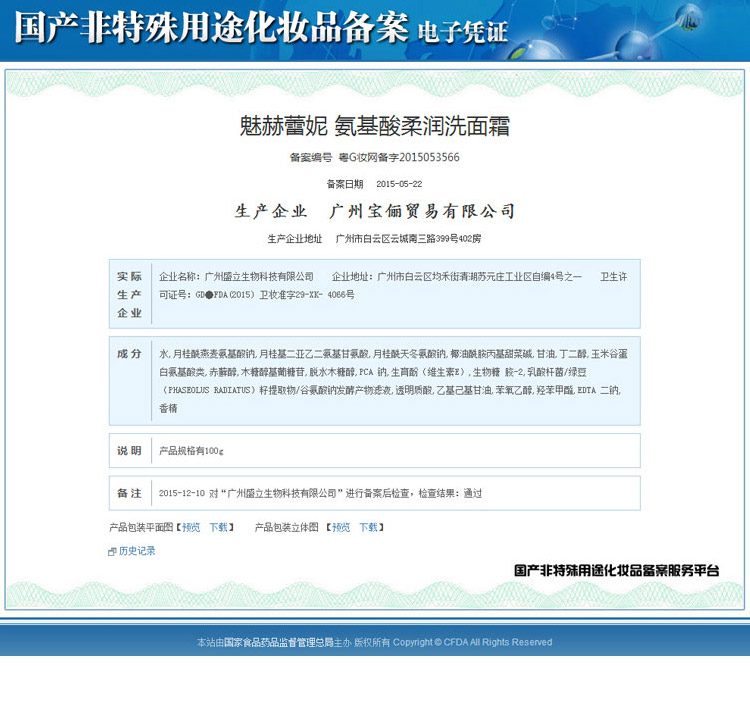The image size is (750, 702).
Task: Click the filing number 粤G妆网备字2015053566
Action: coord(399,157)
